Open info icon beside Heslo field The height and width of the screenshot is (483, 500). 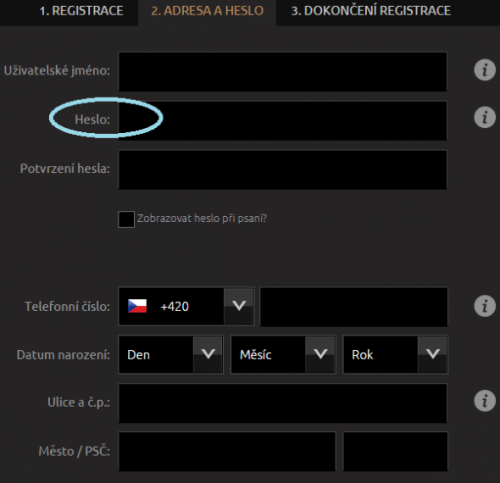tap(485, 117)
